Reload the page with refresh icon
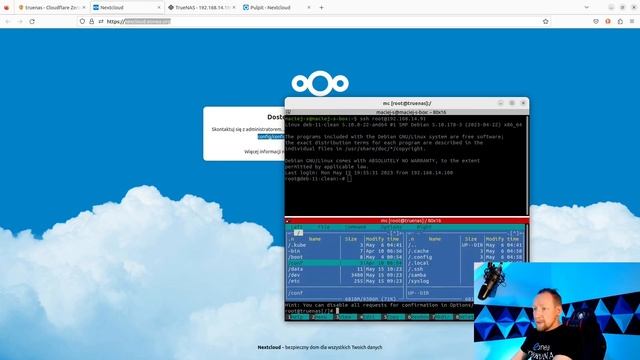Image resolution: width=640 pixels, height=360 pixels. [32, 21]
